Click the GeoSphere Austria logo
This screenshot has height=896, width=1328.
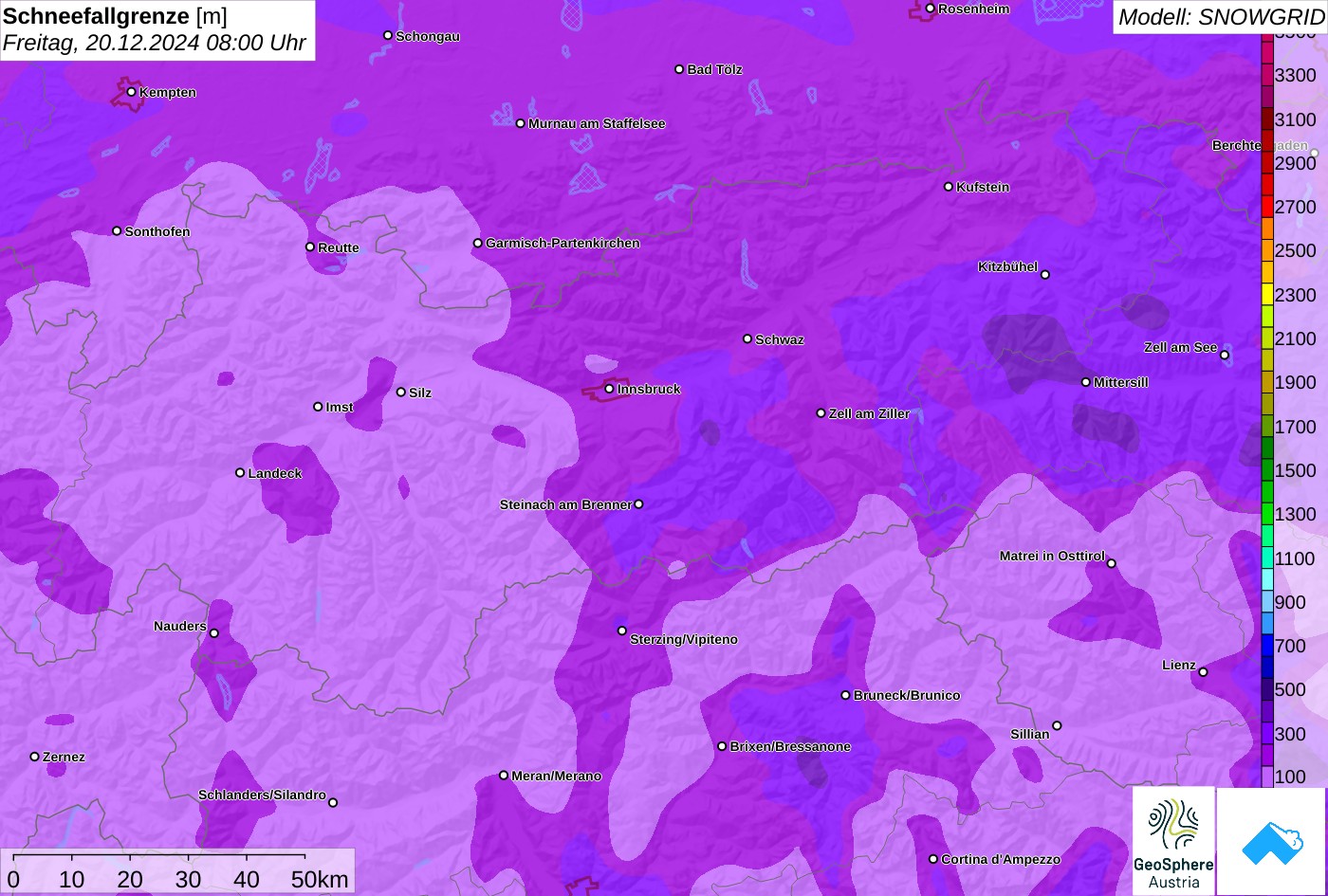click(1173, 841)
